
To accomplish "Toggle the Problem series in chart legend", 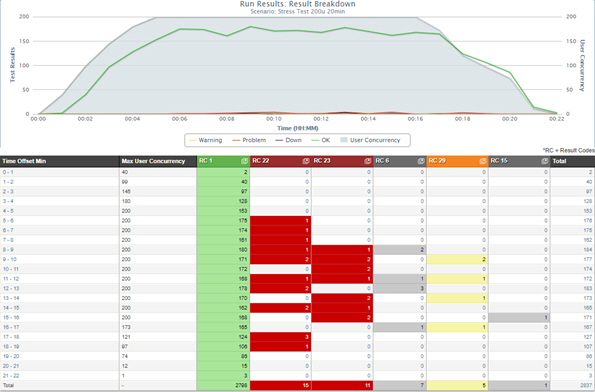I will tap(249, 140).
